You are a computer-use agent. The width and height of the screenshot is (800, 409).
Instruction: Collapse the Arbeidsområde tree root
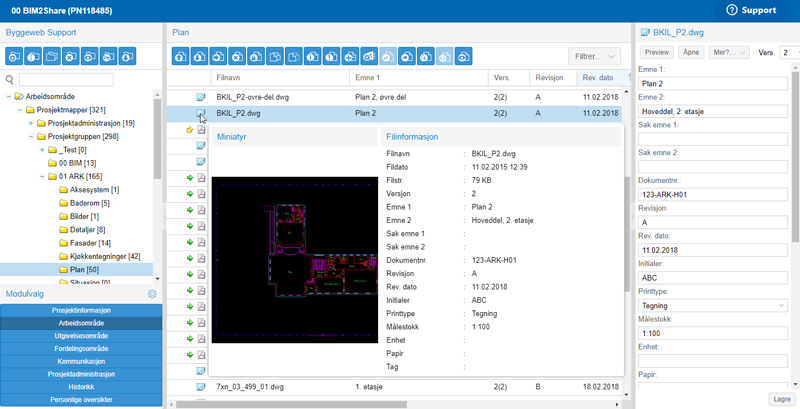pyautogui.click(x=9, y=96)
